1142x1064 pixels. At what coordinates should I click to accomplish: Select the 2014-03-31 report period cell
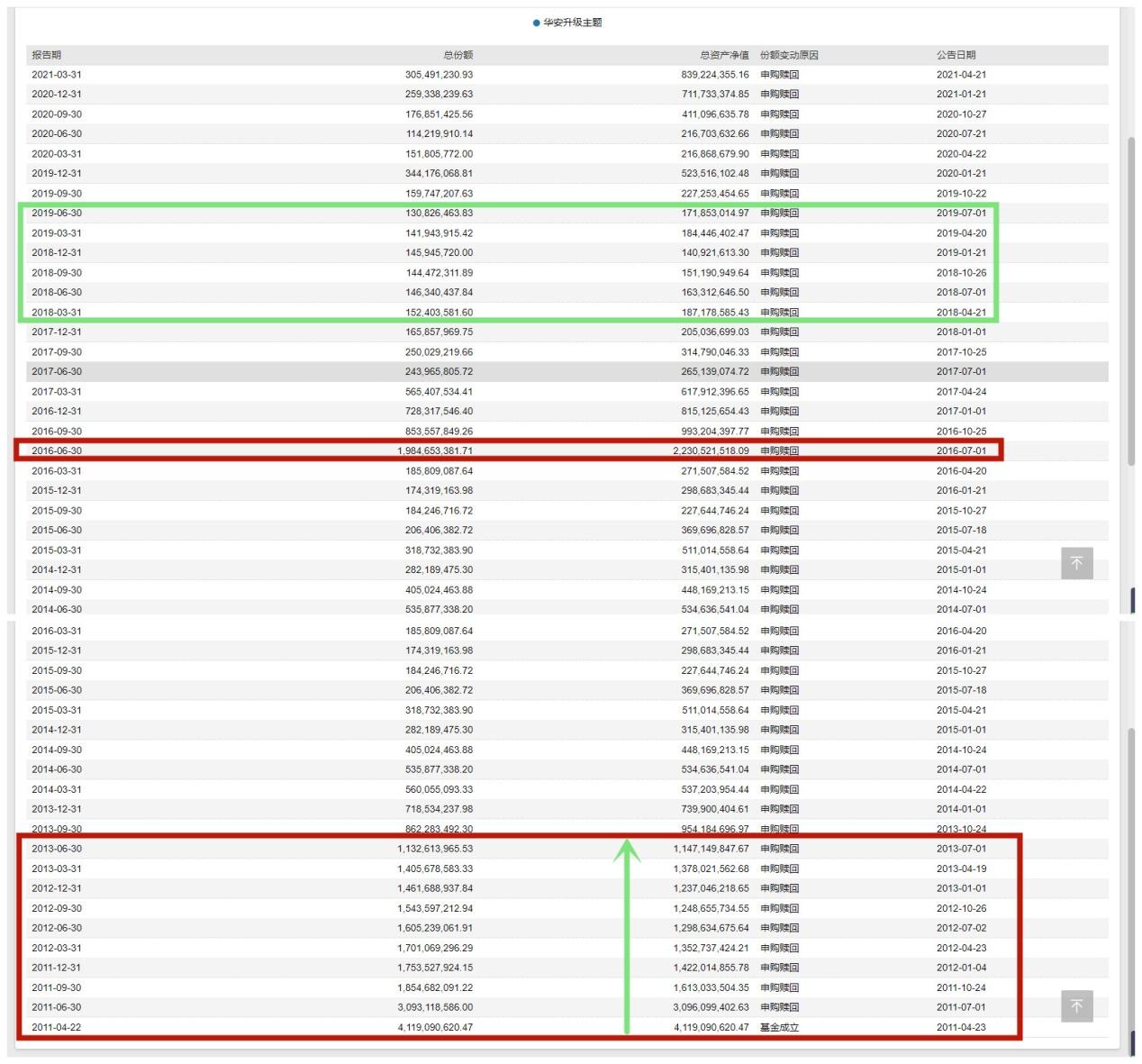click(x=57, y=790)
